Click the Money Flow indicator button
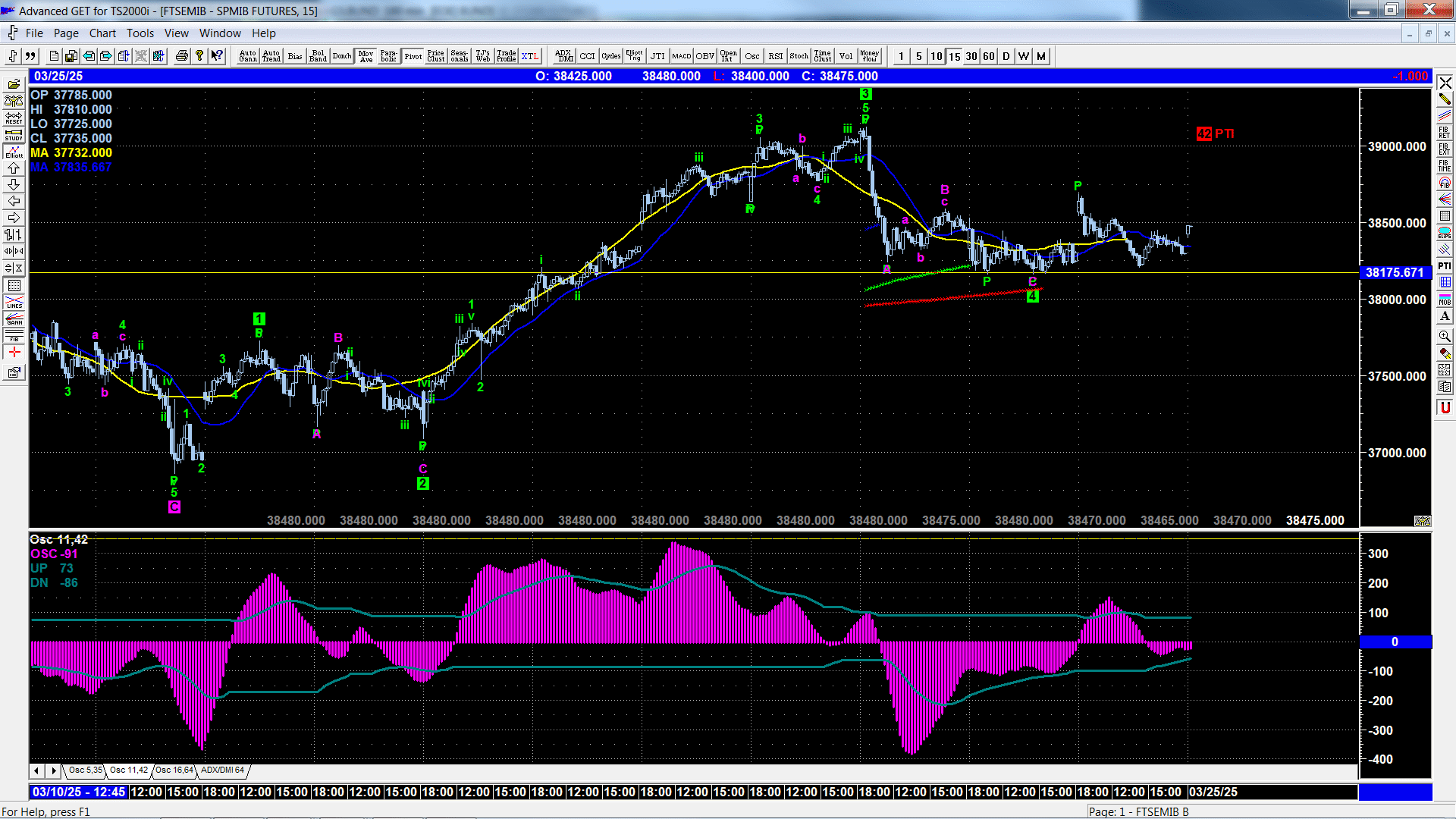This screenshot has width=1456, height=819. [x=870, y=56]
